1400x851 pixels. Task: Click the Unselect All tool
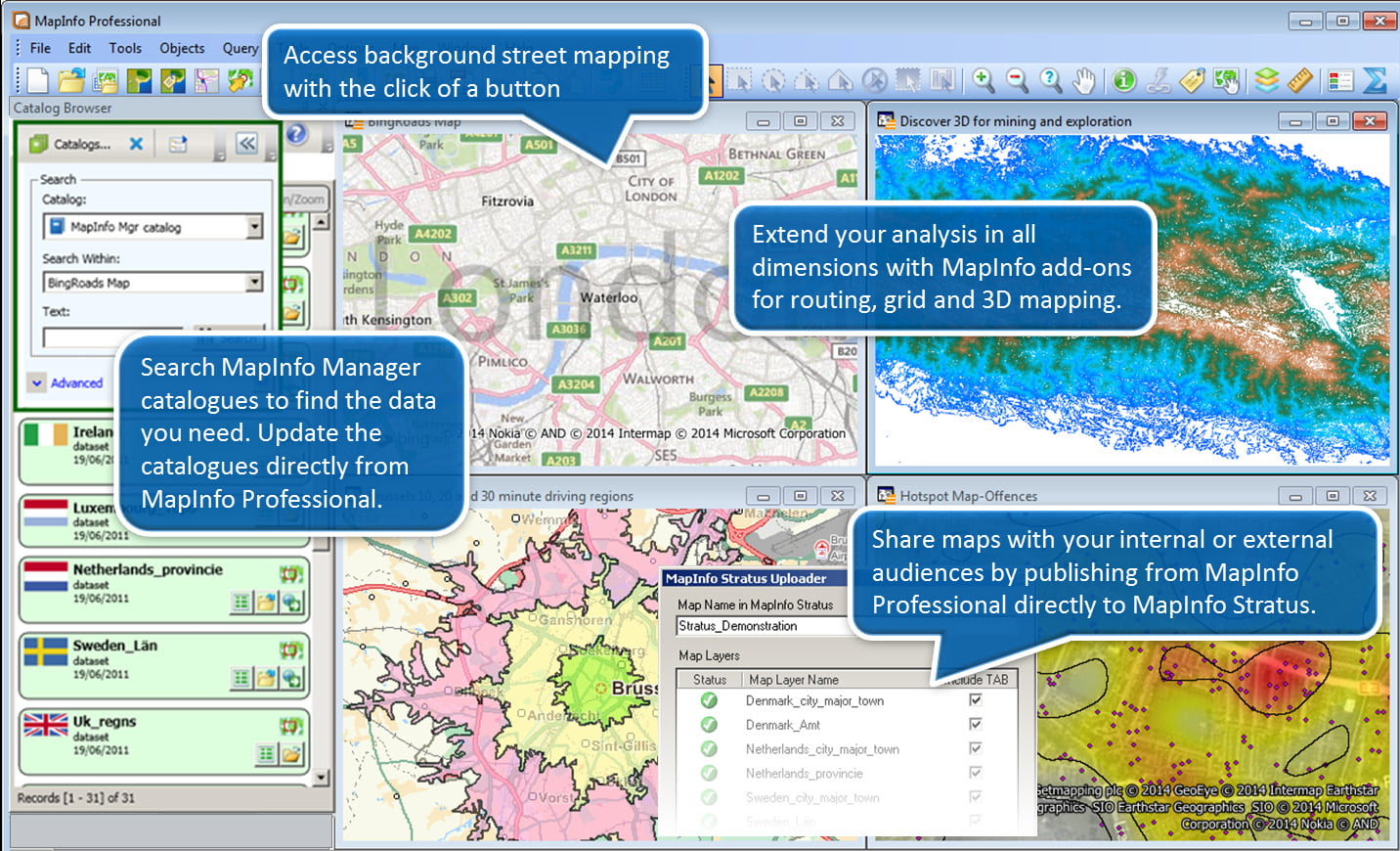point(874,80)
